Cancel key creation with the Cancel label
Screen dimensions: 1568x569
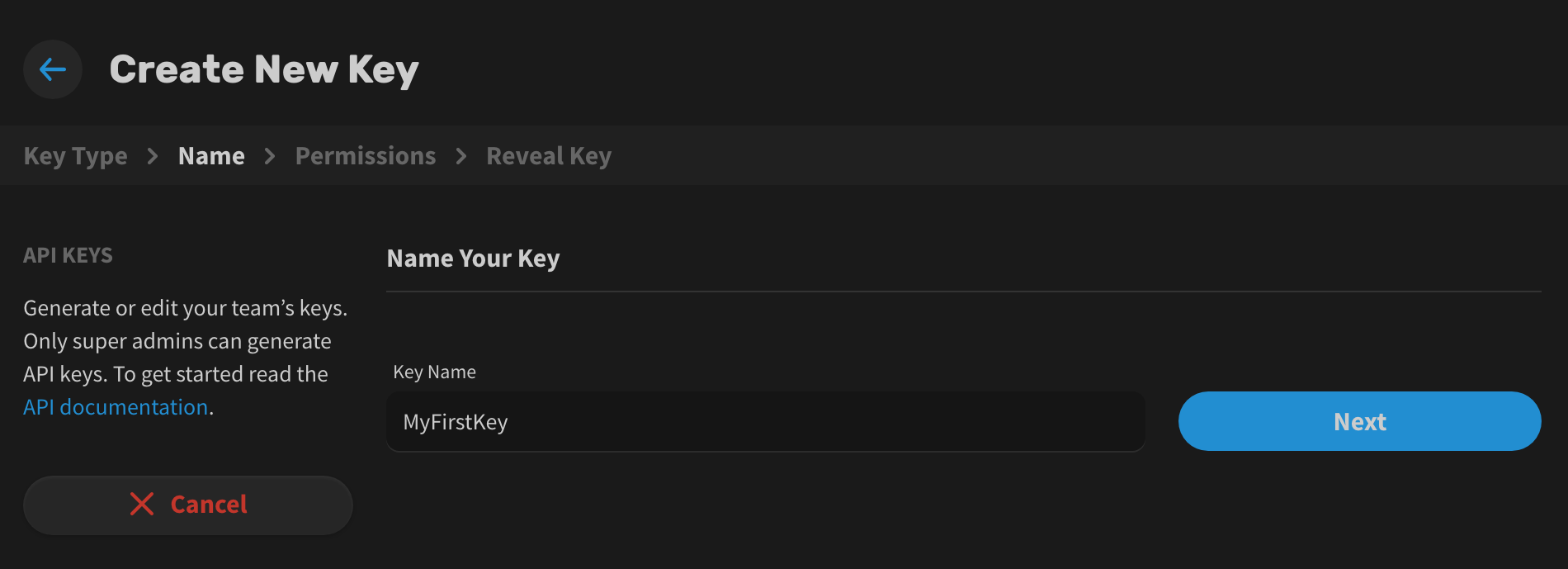pos(209,505)
